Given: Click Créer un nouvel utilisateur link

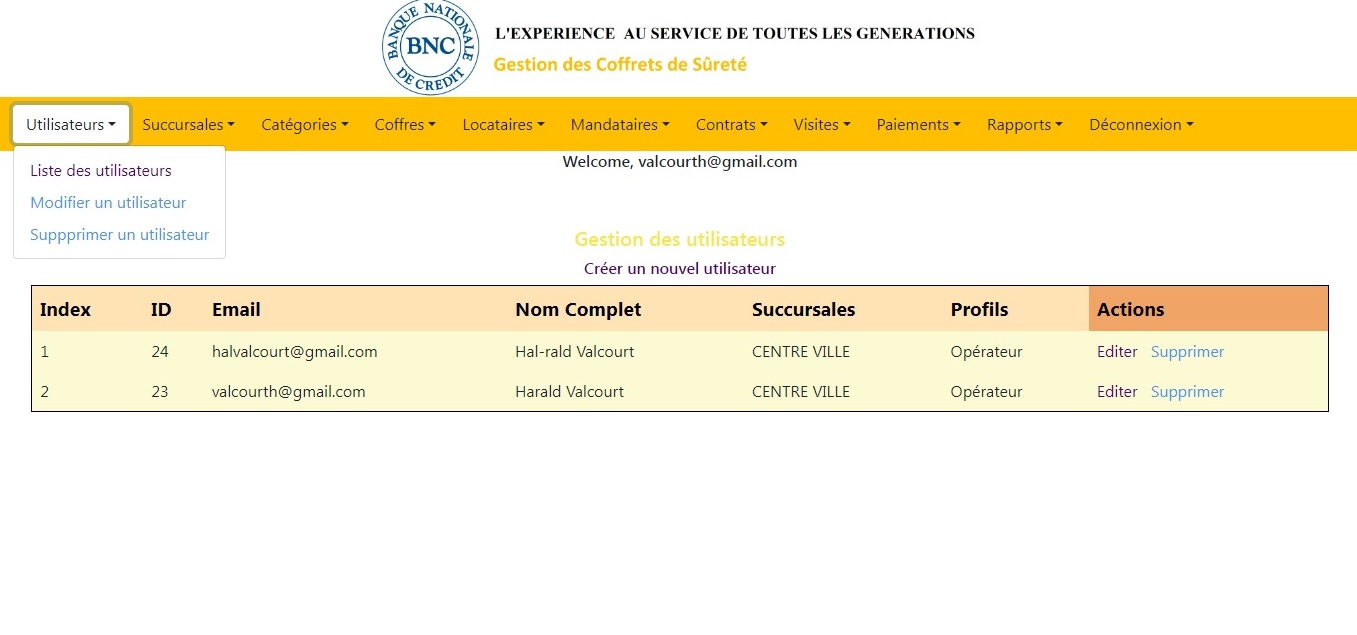Looking at the screenshot, I should pyautogui.click(x=679, y=269).
